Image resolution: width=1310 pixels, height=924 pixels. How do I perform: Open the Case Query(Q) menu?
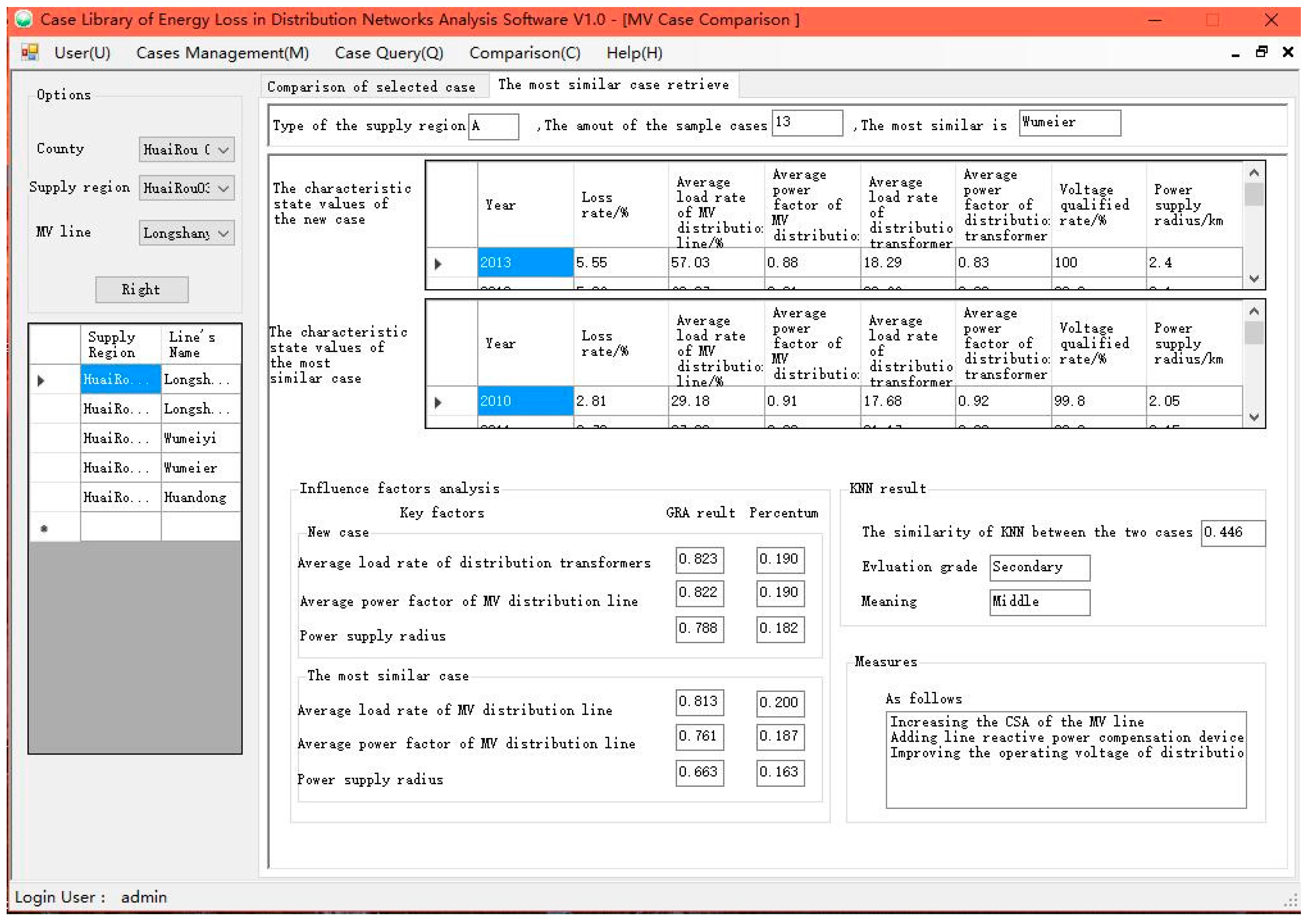point(389,53)
